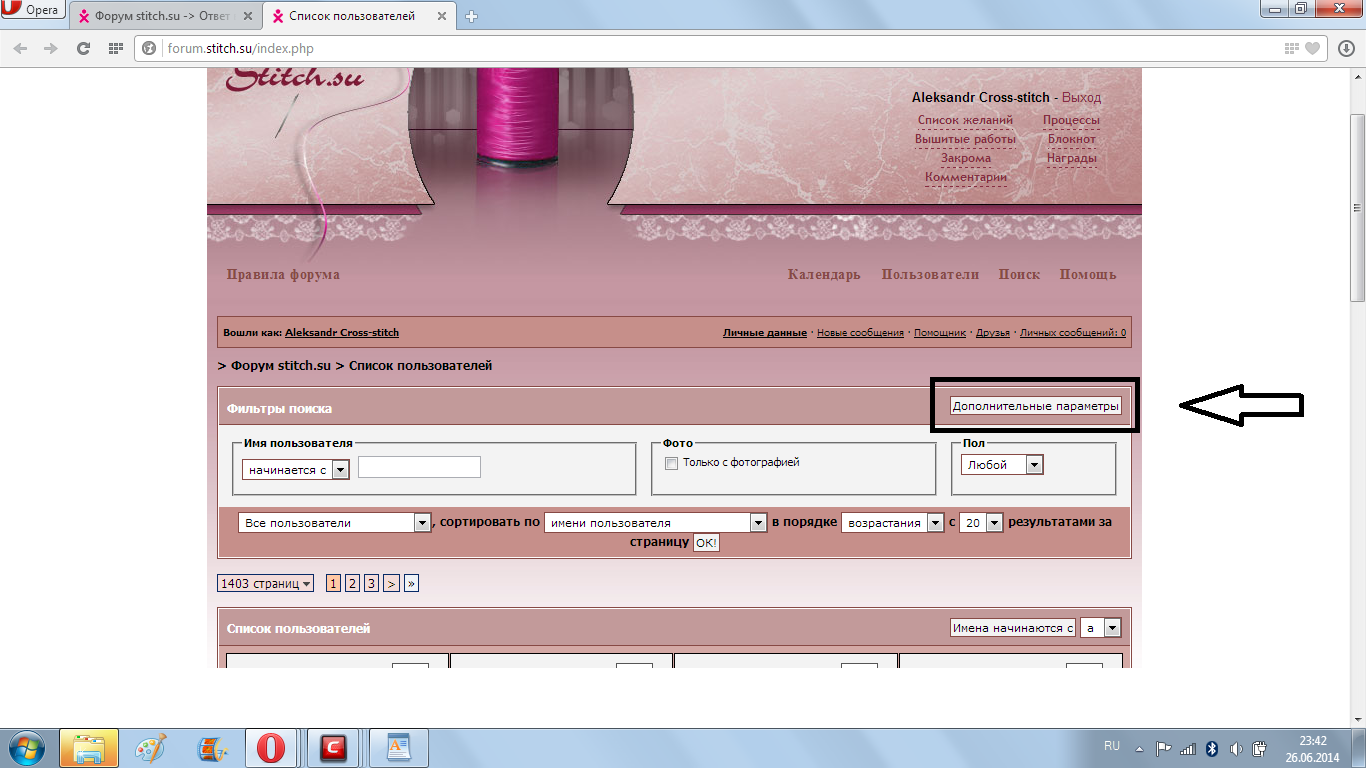The image size is (1366, 768).
Task: Click the browser reload page icon
Action: pyautogui.click(x=84, y=48)
